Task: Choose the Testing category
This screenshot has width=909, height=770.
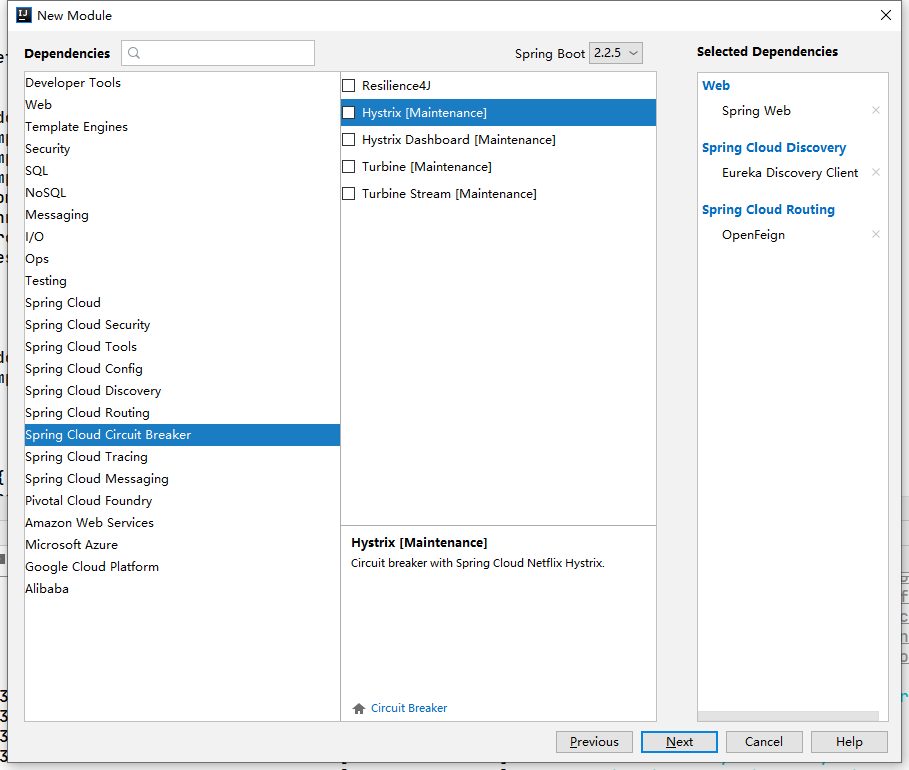Action: [x=182, y=281]
